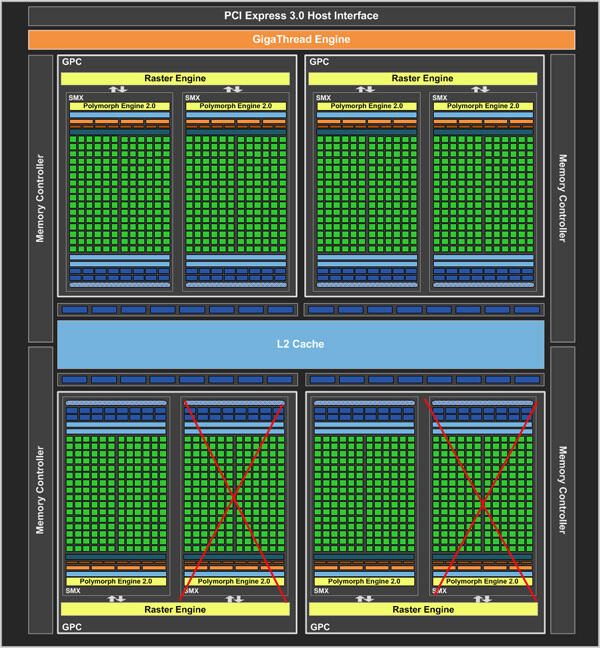Click first Polymorph Engine 2.0 label in top-left GPC

119,106
